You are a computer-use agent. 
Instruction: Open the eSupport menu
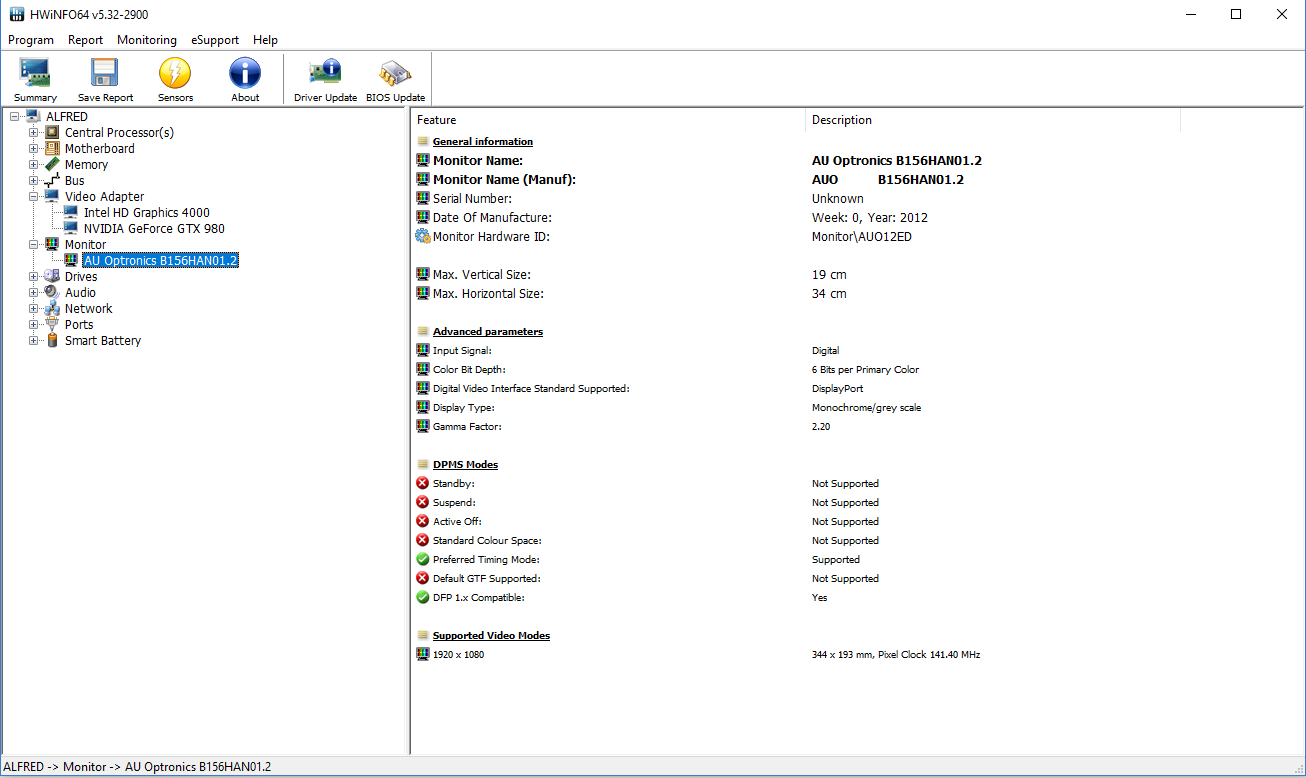tap(215, 40)
